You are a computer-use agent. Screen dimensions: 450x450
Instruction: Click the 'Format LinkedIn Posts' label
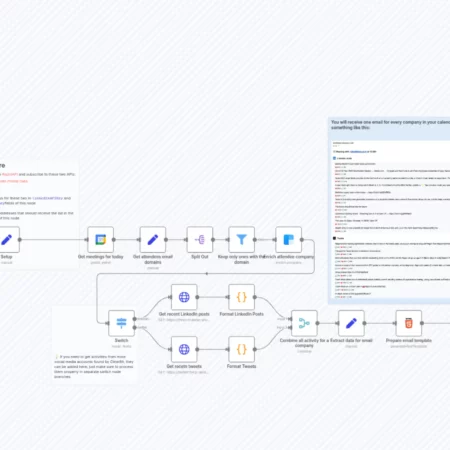click(242, 314)
